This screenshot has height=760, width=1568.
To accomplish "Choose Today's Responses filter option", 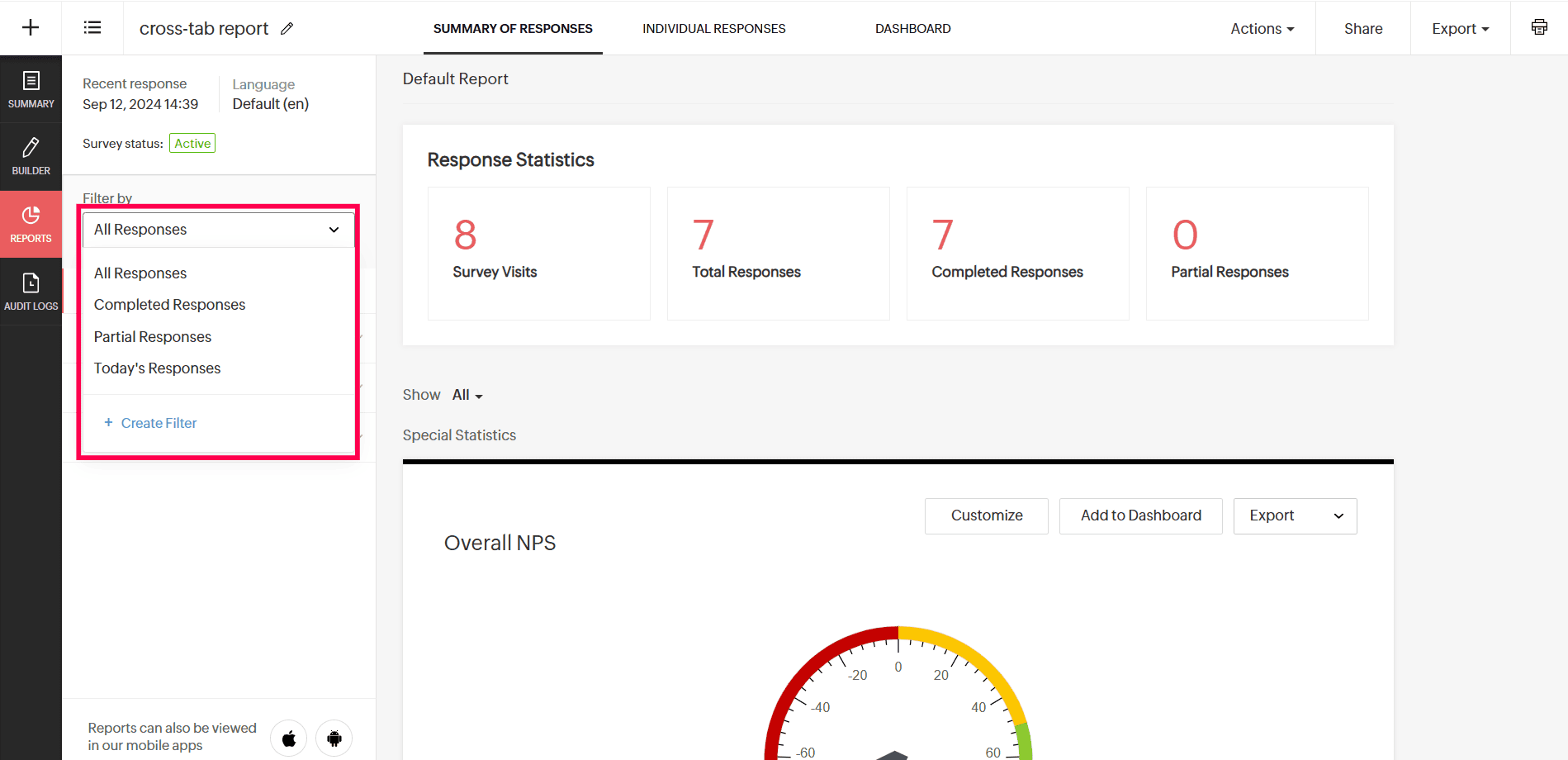I will click(157, 368).
